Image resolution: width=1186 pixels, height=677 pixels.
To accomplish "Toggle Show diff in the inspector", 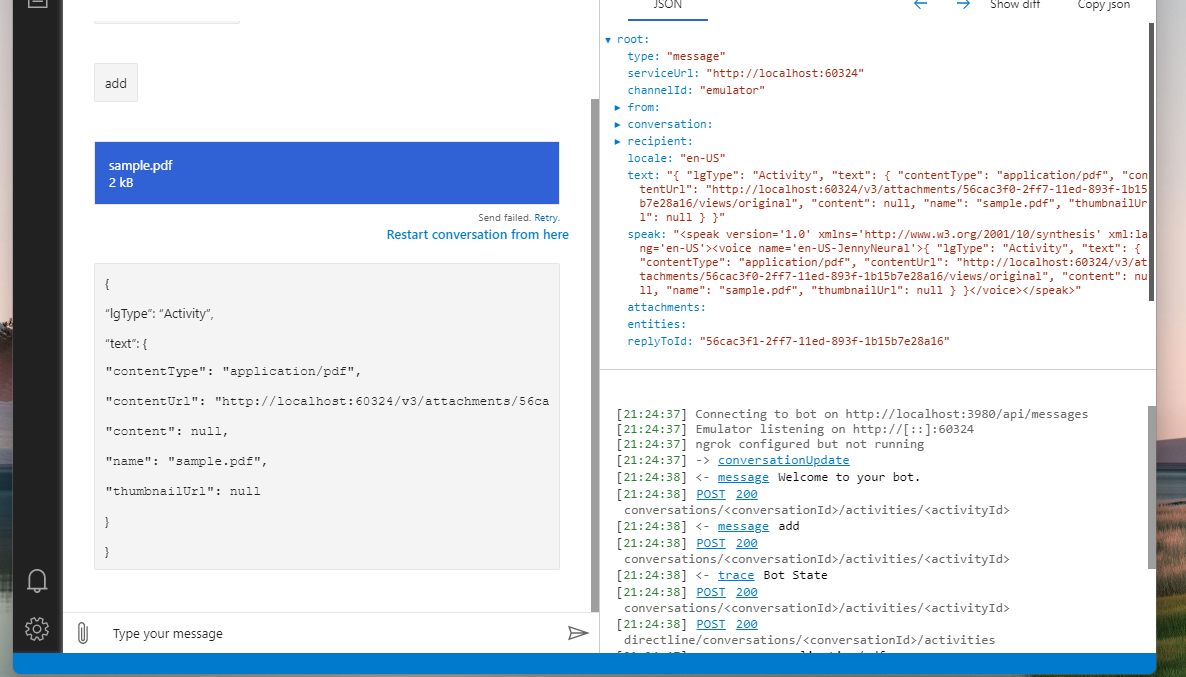I will [1014, 5].
